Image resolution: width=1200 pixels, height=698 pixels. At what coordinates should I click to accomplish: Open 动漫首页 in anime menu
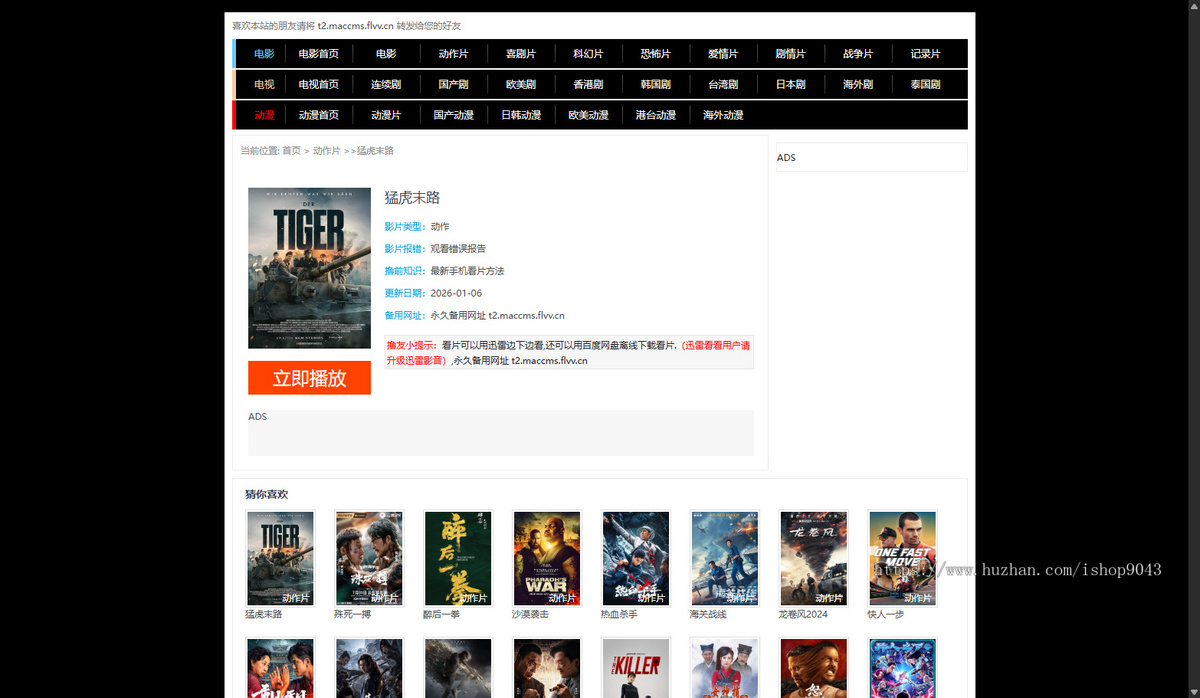[318, 115]
